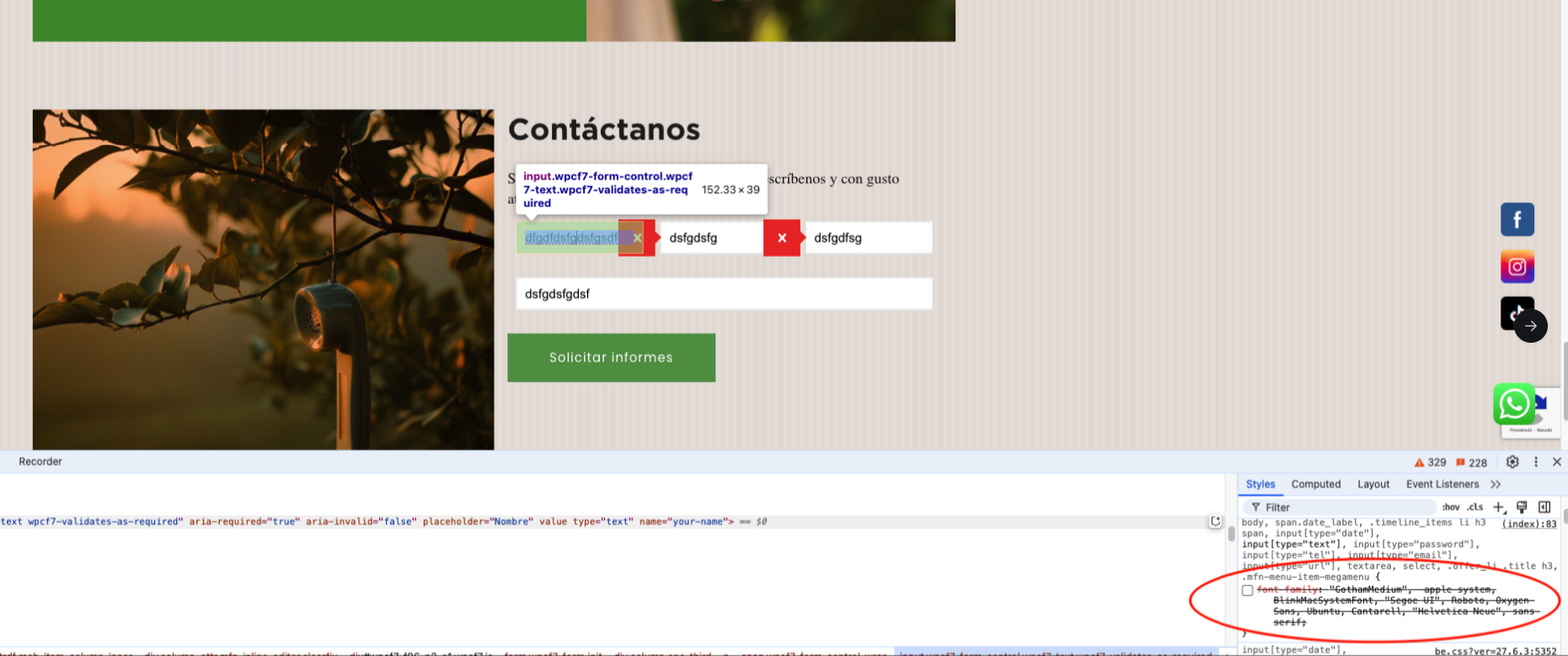Click the round dark arrow button

pyautogui.click(x=1531, y=326)
